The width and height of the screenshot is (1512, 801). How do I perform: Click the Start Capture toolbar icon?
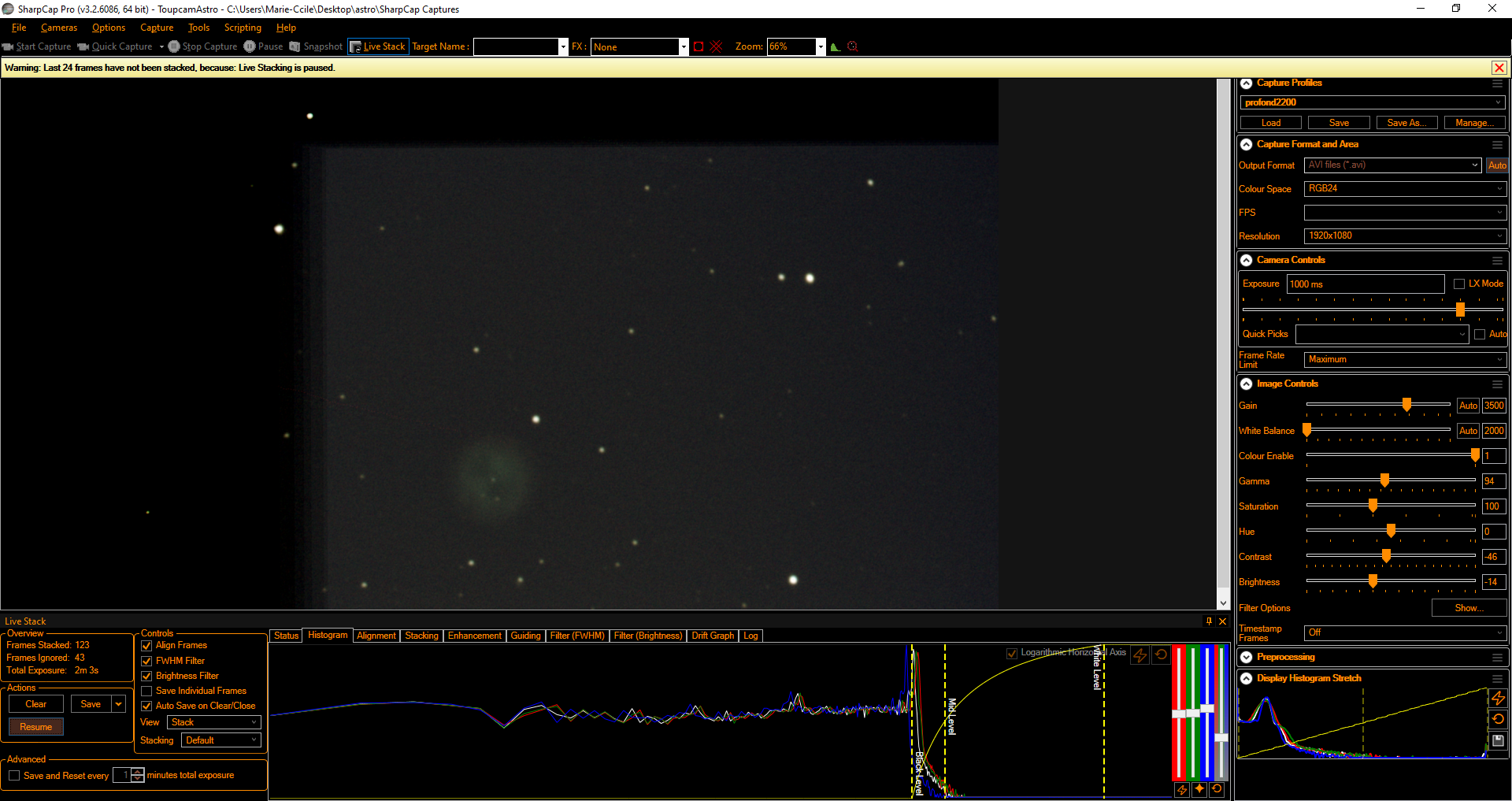click(x=8, y=46)
